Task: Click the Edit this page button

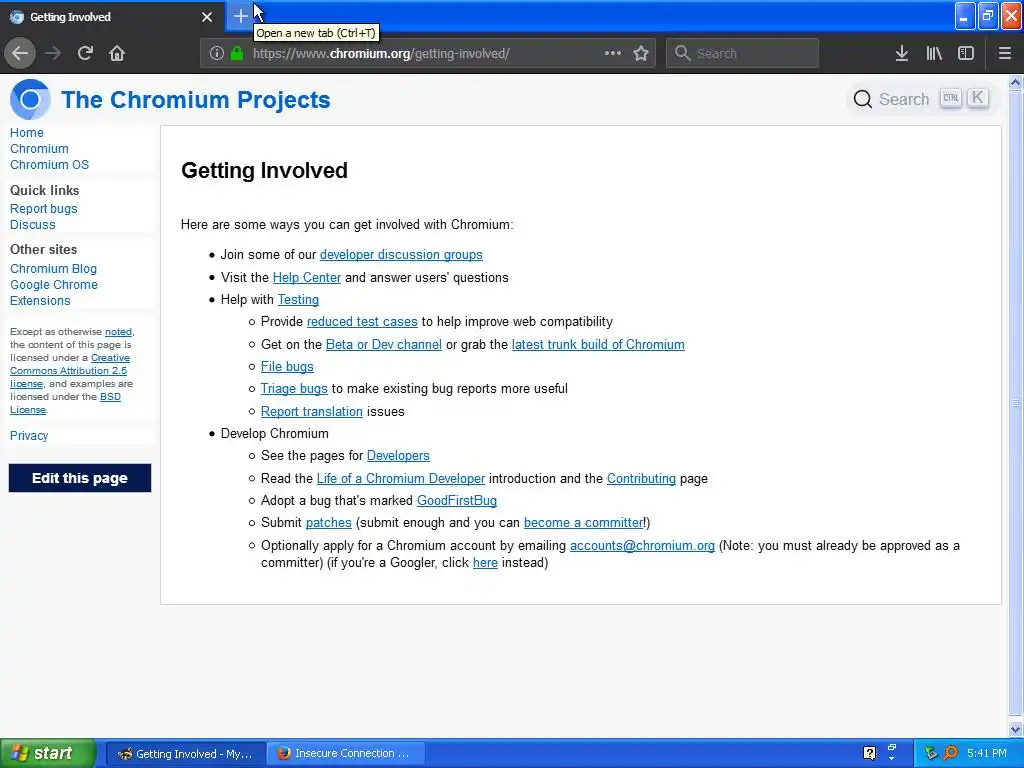Action: [x=80, y=478]
